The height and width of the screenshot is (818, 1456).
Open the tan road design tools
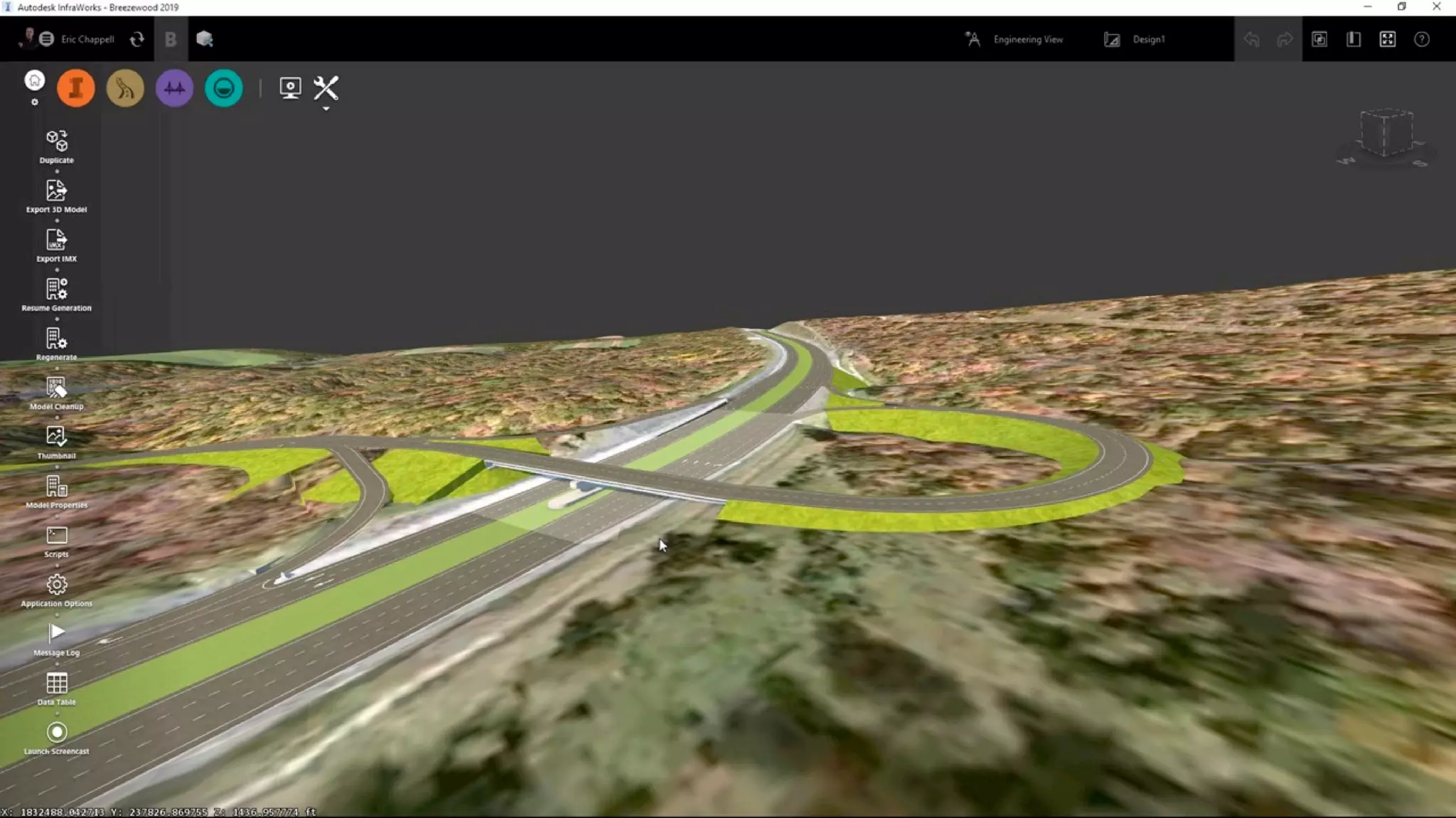click(125, 88)
